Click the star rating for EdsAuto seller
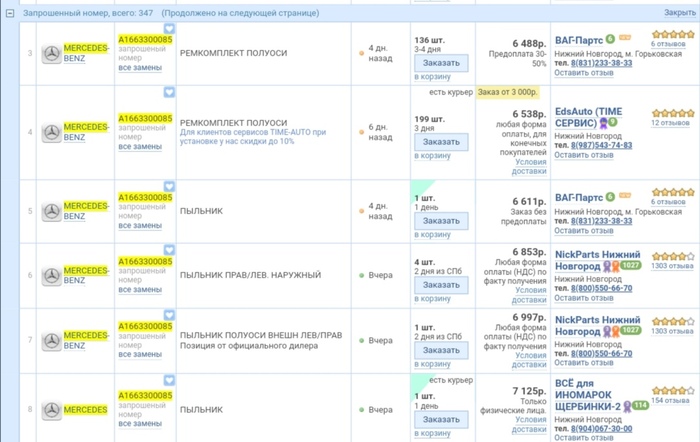700x442 pixels. (673, 113)
